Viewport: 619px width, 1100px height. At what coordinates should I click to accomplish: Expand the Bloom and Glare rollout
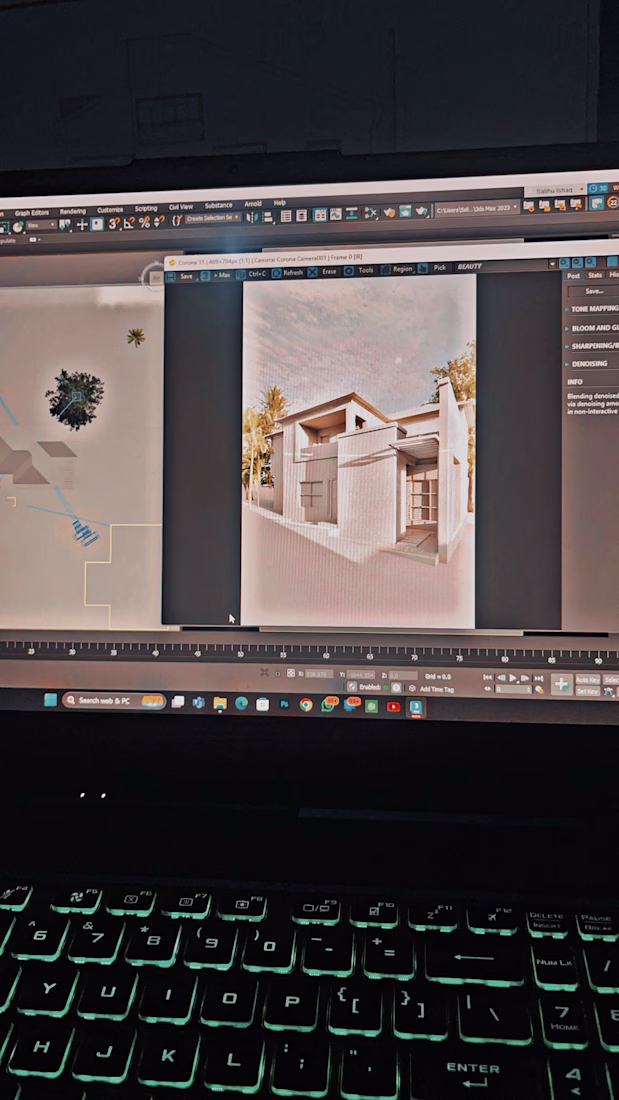[x=592, y=328]
